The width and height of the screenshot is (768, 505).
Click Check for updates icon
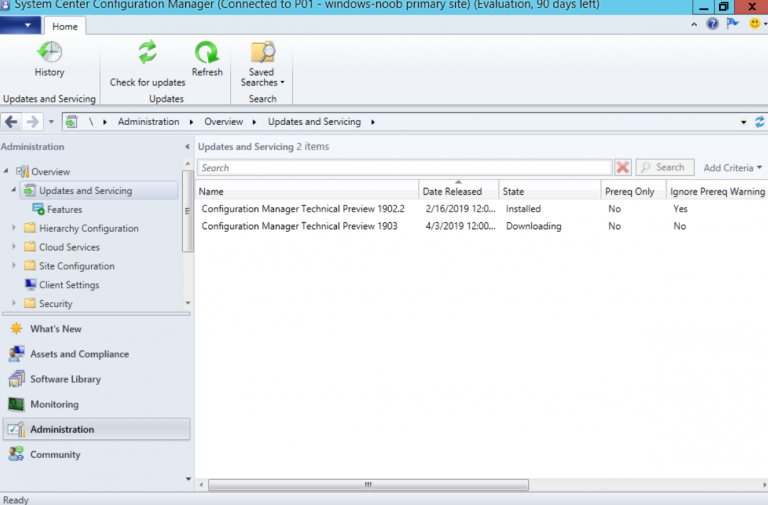[147, 53]
